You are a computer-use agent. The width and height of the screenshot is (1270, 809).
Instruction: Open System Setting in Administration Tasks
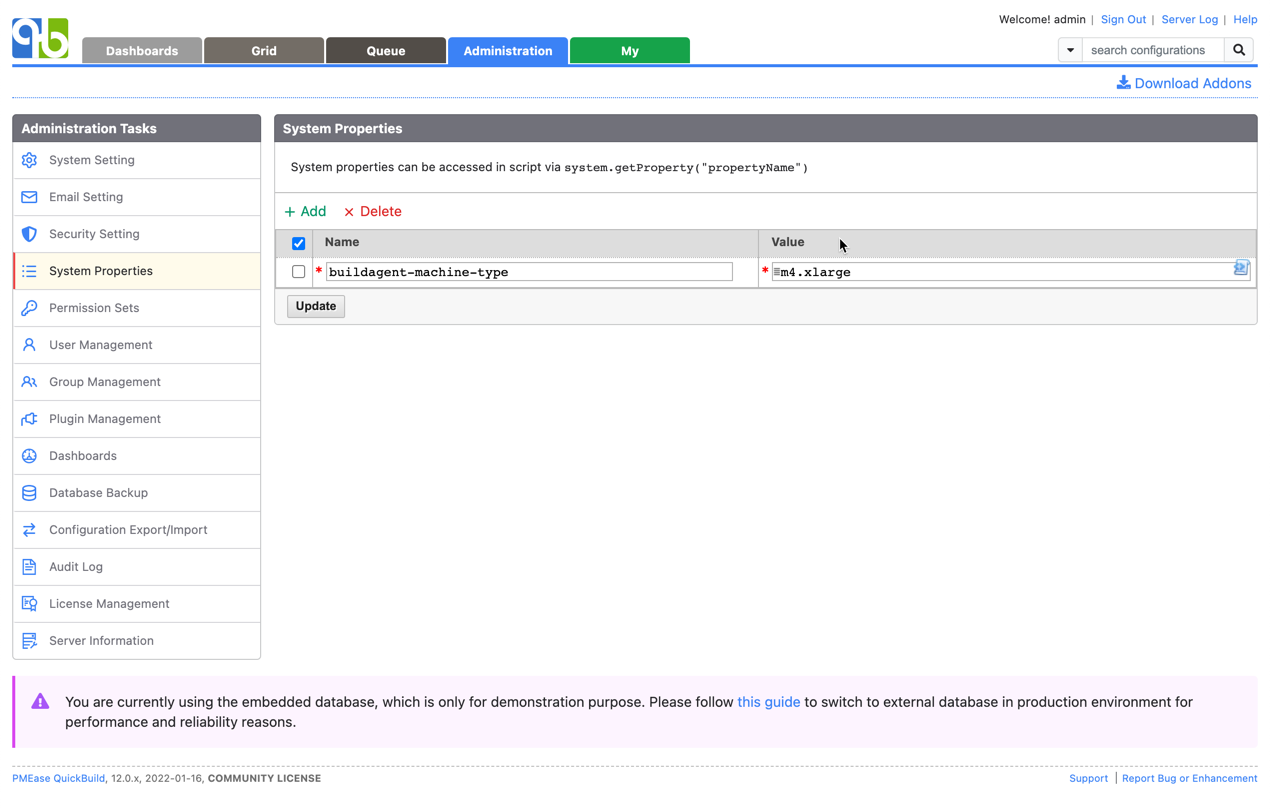(x=137, y=160)
